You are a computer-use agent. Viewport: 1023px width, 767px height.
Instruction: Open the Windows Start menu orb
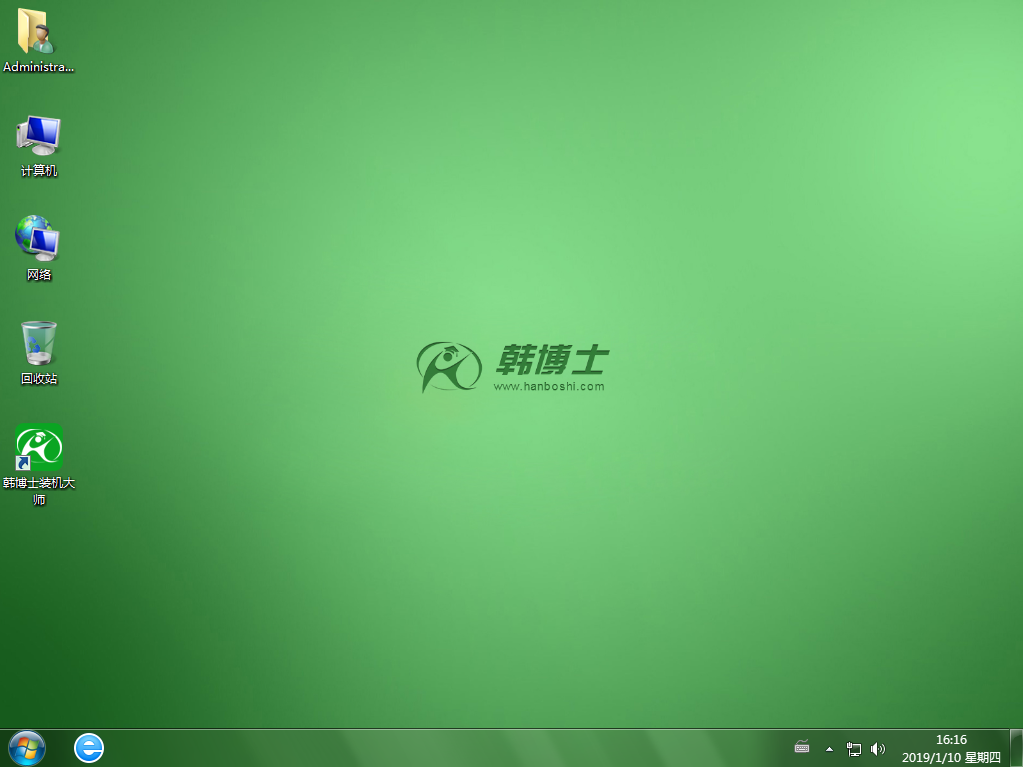pos(26,748)
